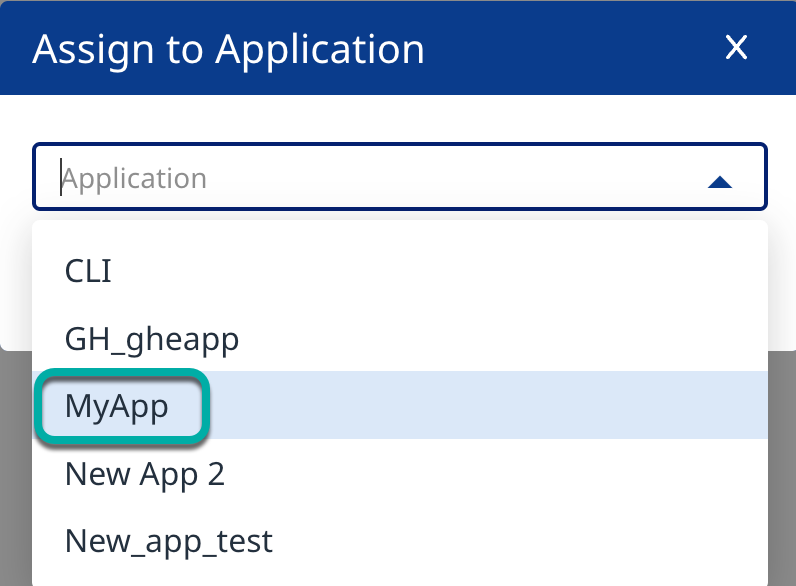Click white dialog body left of Application field

[x=16, y=178]
